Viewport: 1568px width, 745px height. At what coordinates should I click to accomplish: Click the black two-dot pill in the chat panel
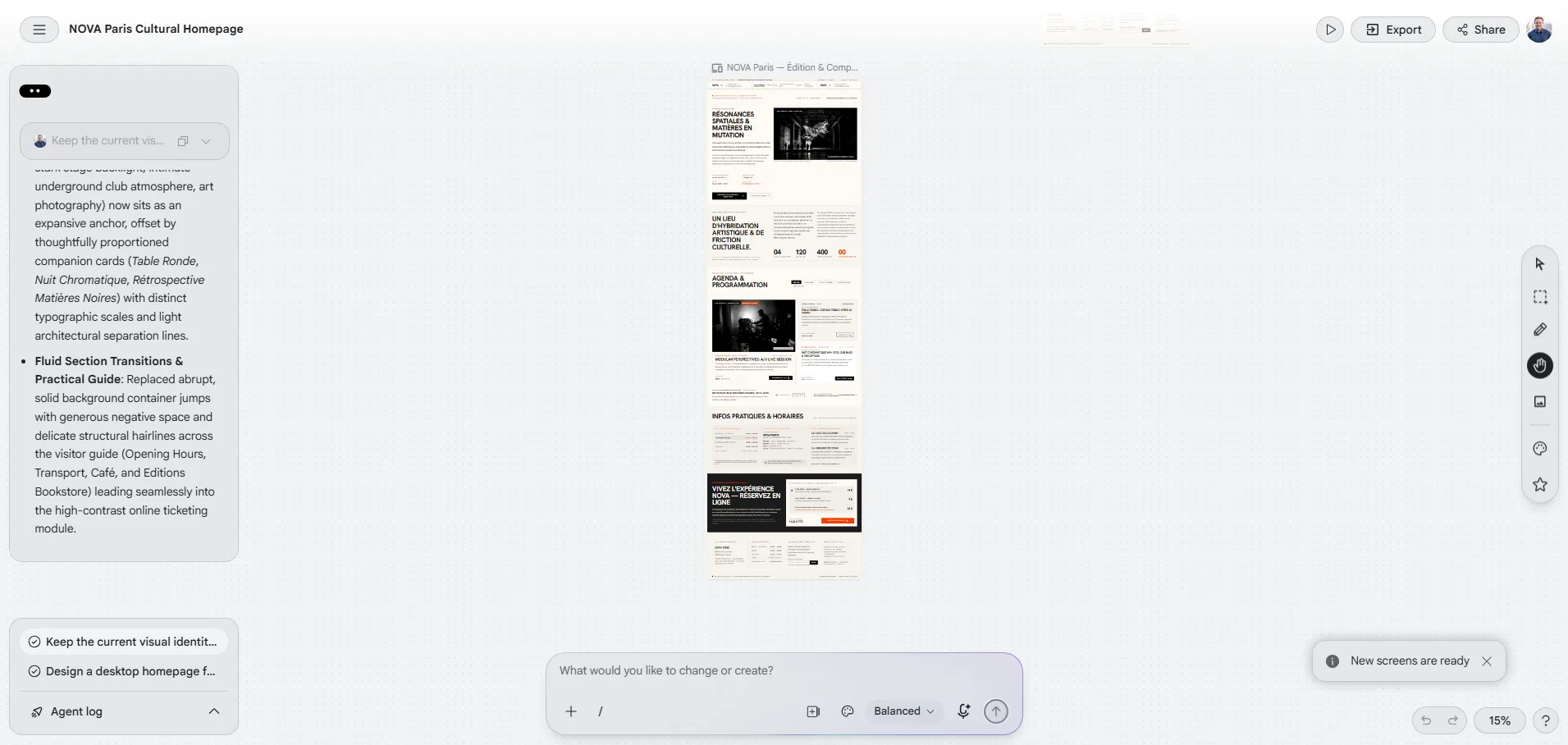tap(35, 91)
